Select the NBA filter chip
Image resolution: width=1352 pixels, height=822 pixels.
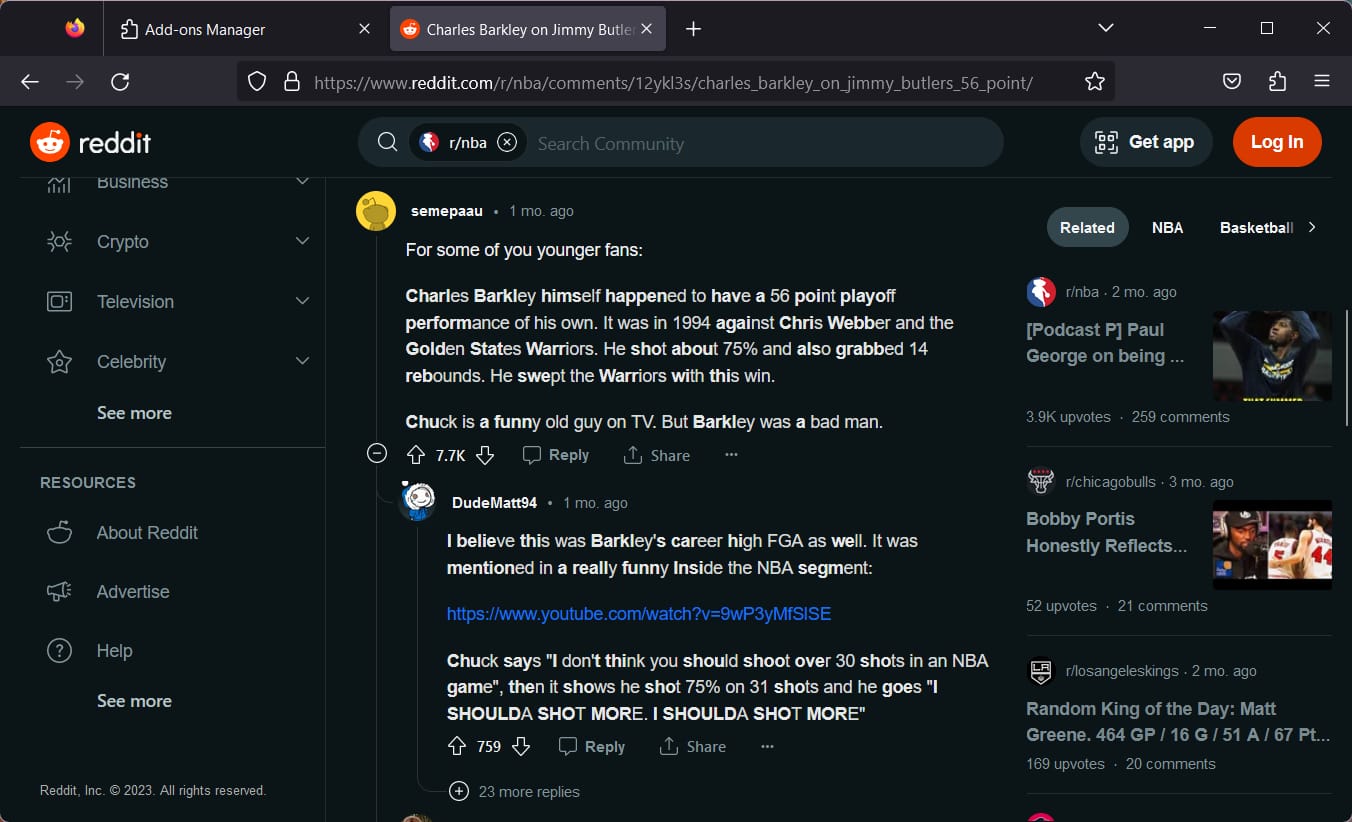point(1167,227)
